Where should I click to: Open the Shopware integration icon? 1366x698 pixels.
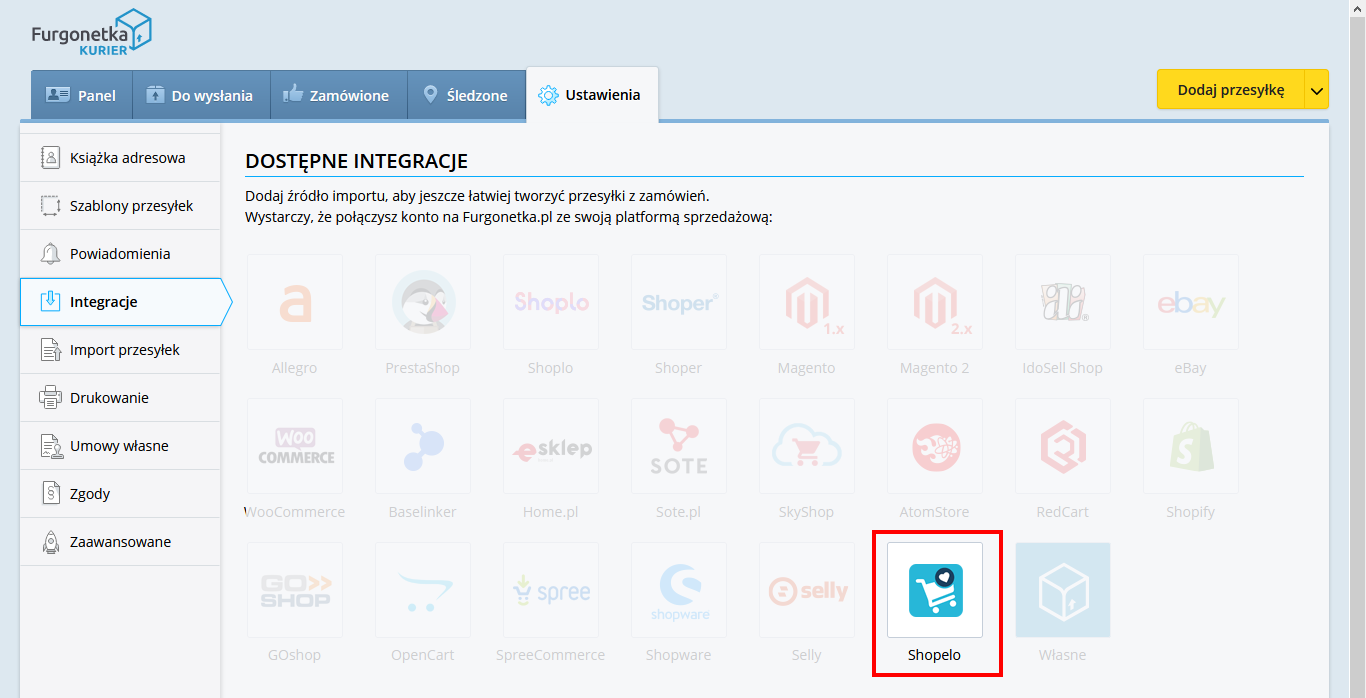pyautogui.click(x=678, y=590)
